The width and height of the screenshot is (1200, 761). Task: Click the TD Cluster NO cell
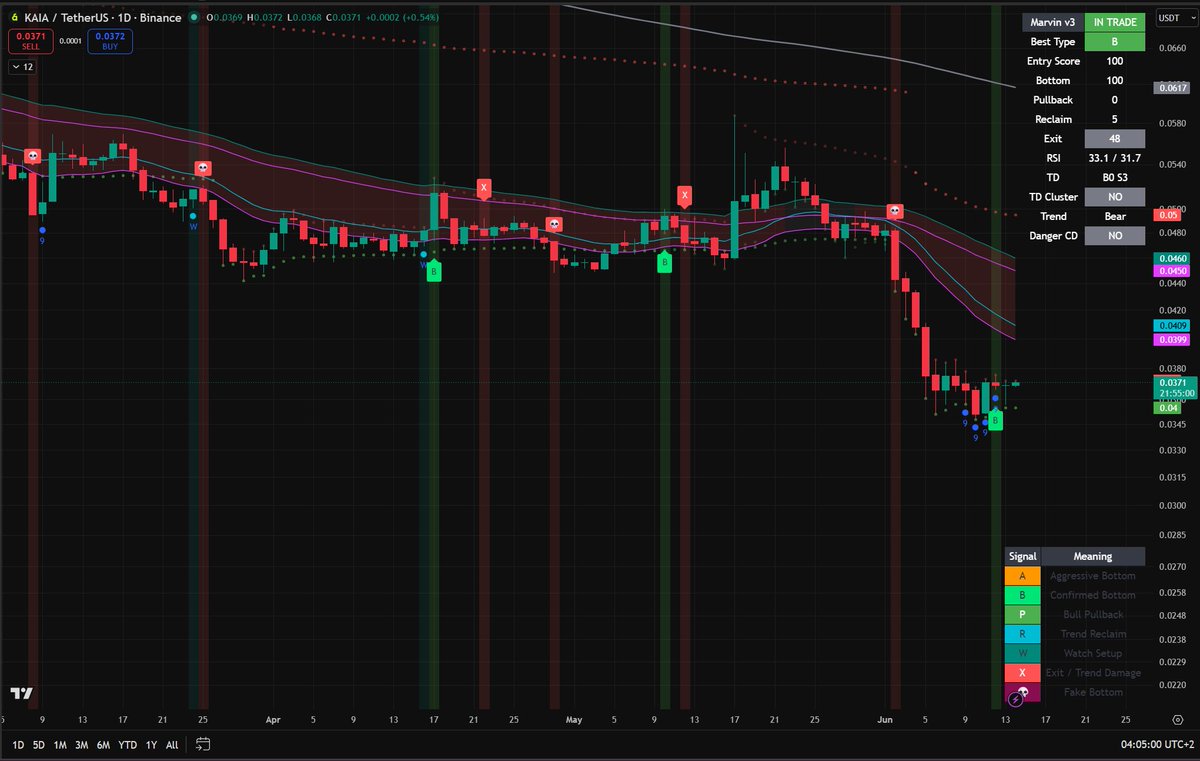point(1114,197)
